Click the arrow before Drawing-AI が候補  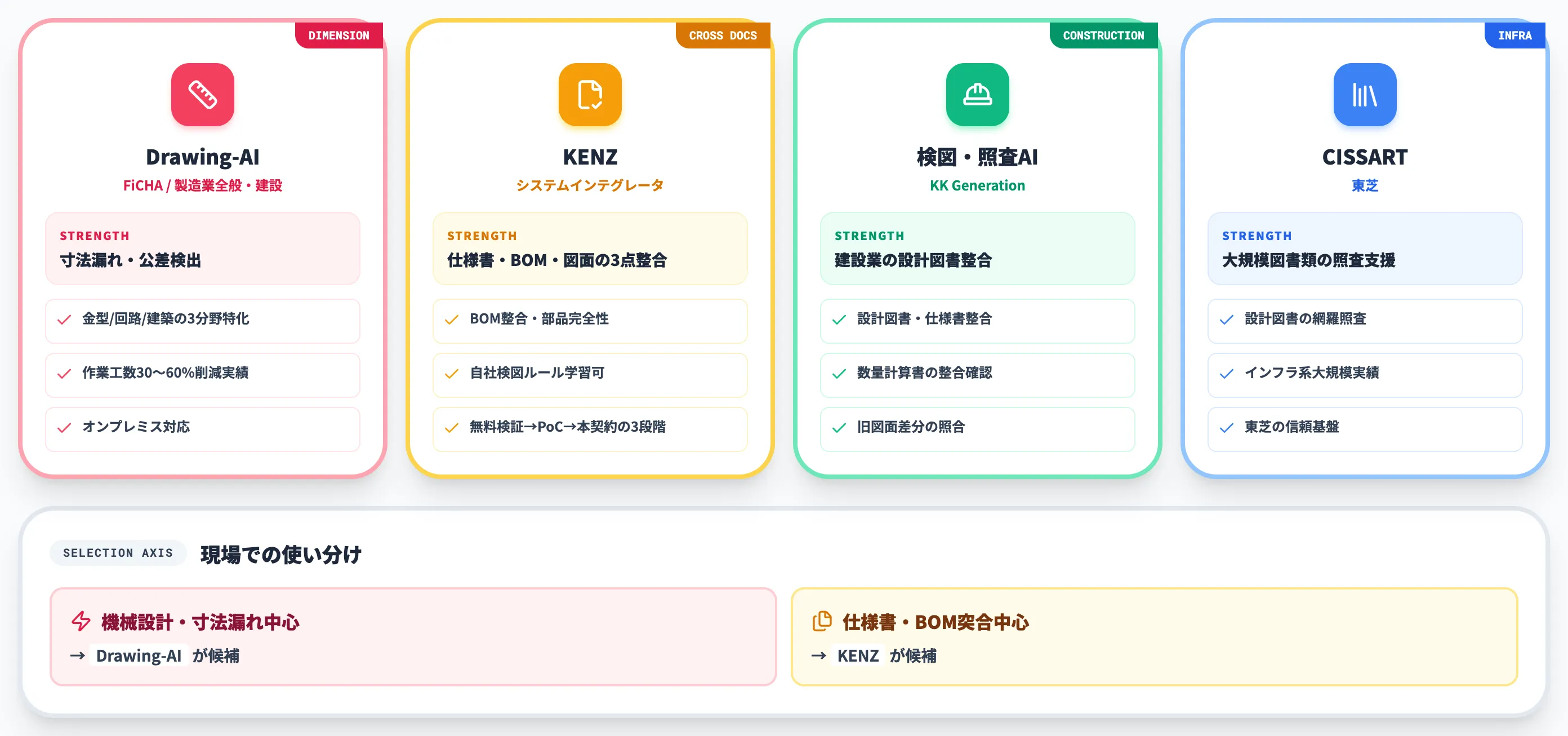[x=77, y=655]
